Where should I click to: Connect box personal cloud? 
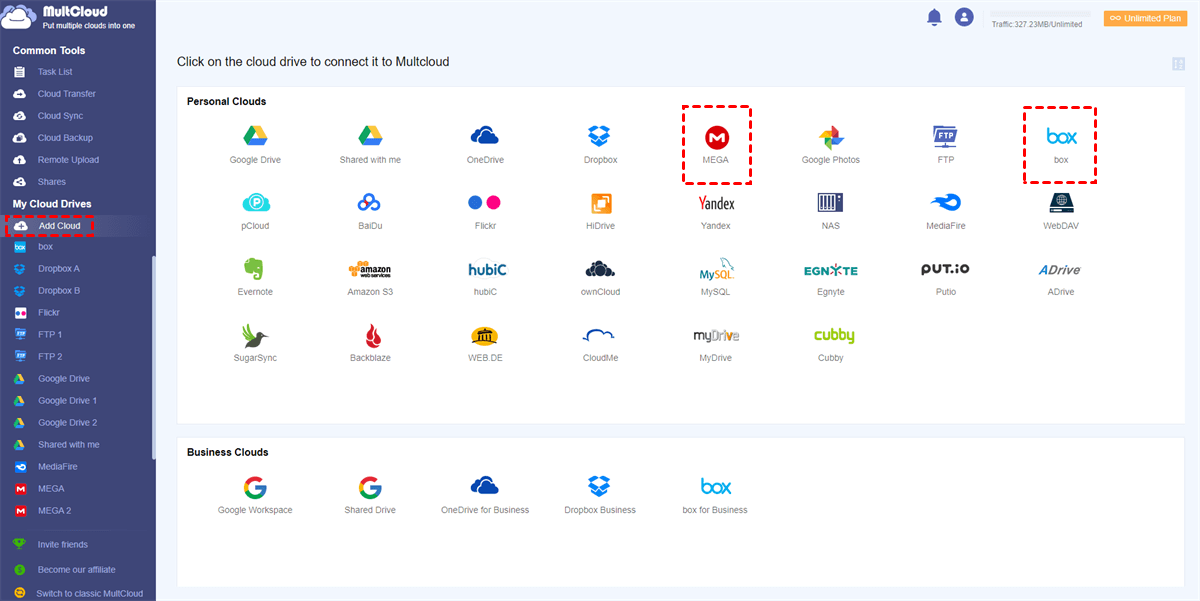[1061, 145]
